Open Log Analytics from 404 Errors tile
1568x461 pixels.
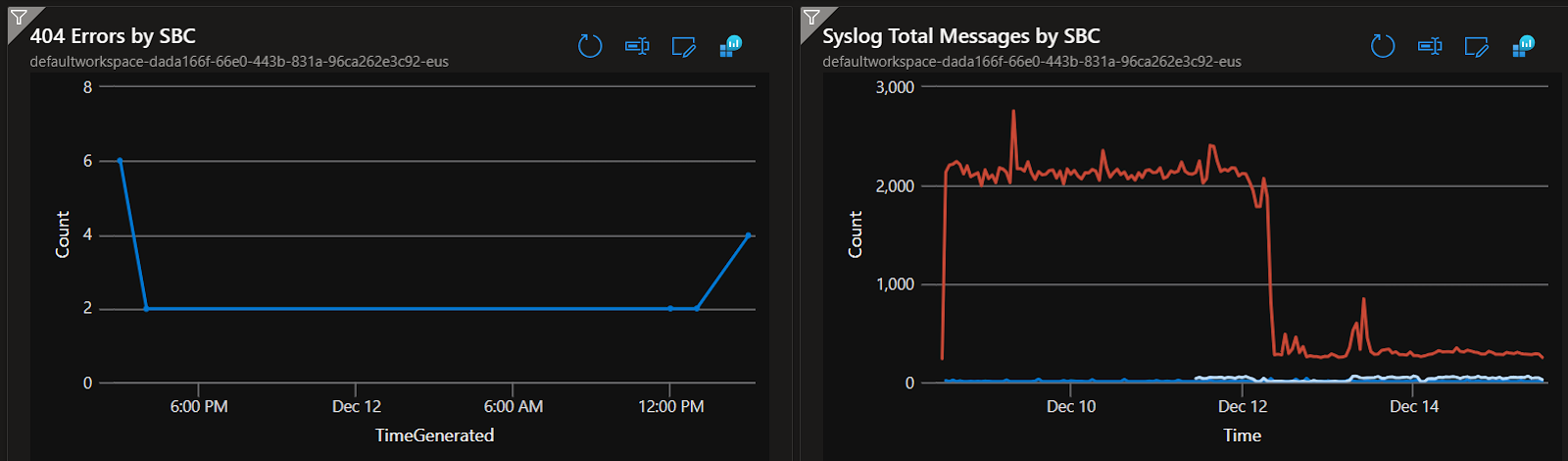(x=731, y=46)
